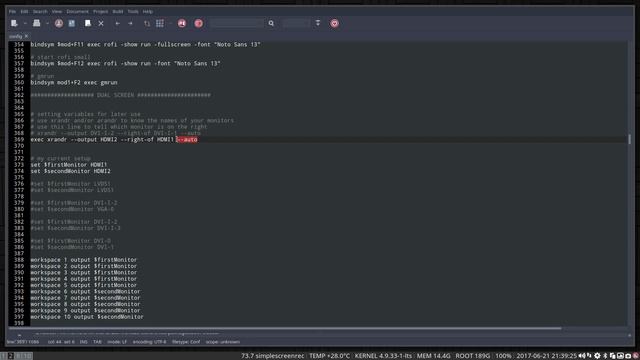Click line 397 'workspace 10 output $secondMonitor'
The image size is (640, 360).
pos(87,317)
